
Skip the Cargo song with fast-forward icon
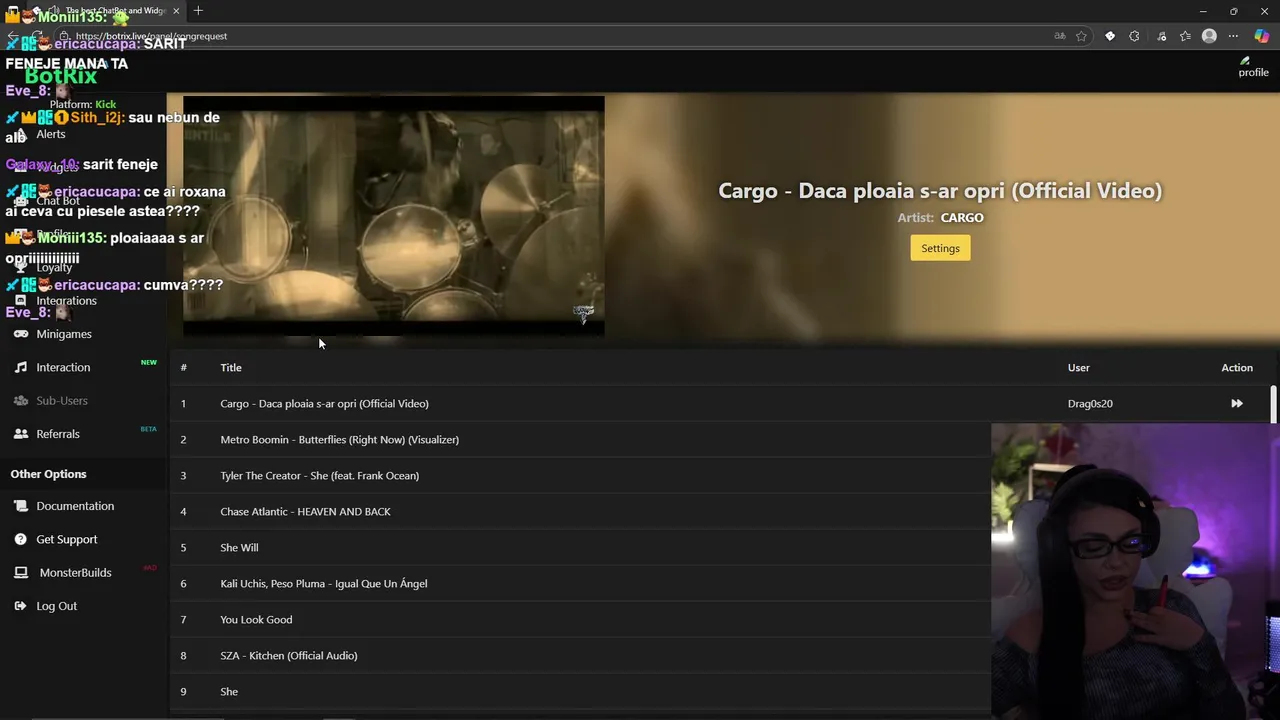click(x=1237, y=403)
